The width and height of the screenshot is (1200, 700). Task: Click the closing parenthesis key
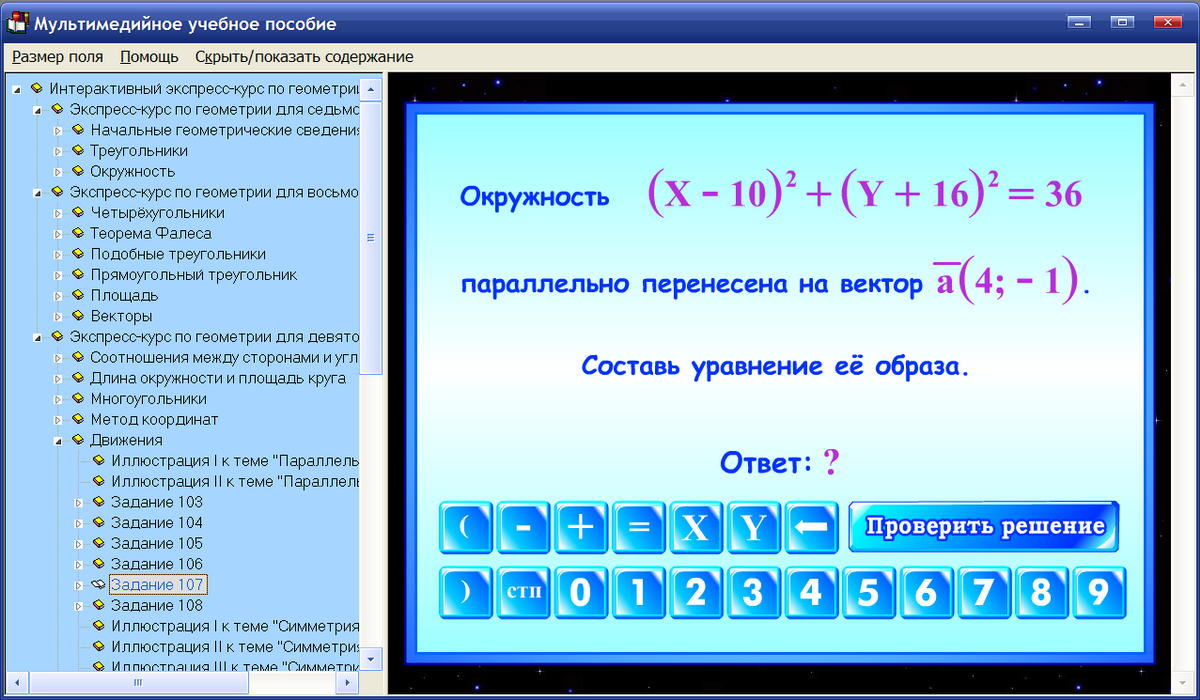click(464, 592)
